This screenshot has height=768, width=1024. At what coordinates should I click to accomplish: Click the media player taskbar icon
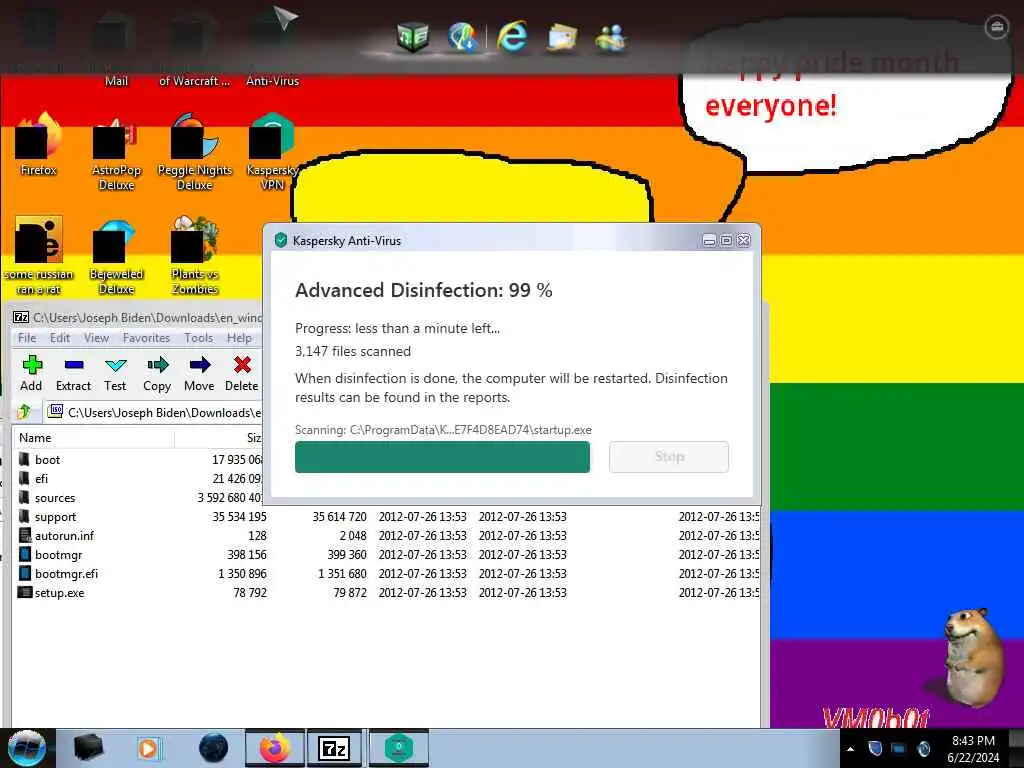tap(148, 748)
